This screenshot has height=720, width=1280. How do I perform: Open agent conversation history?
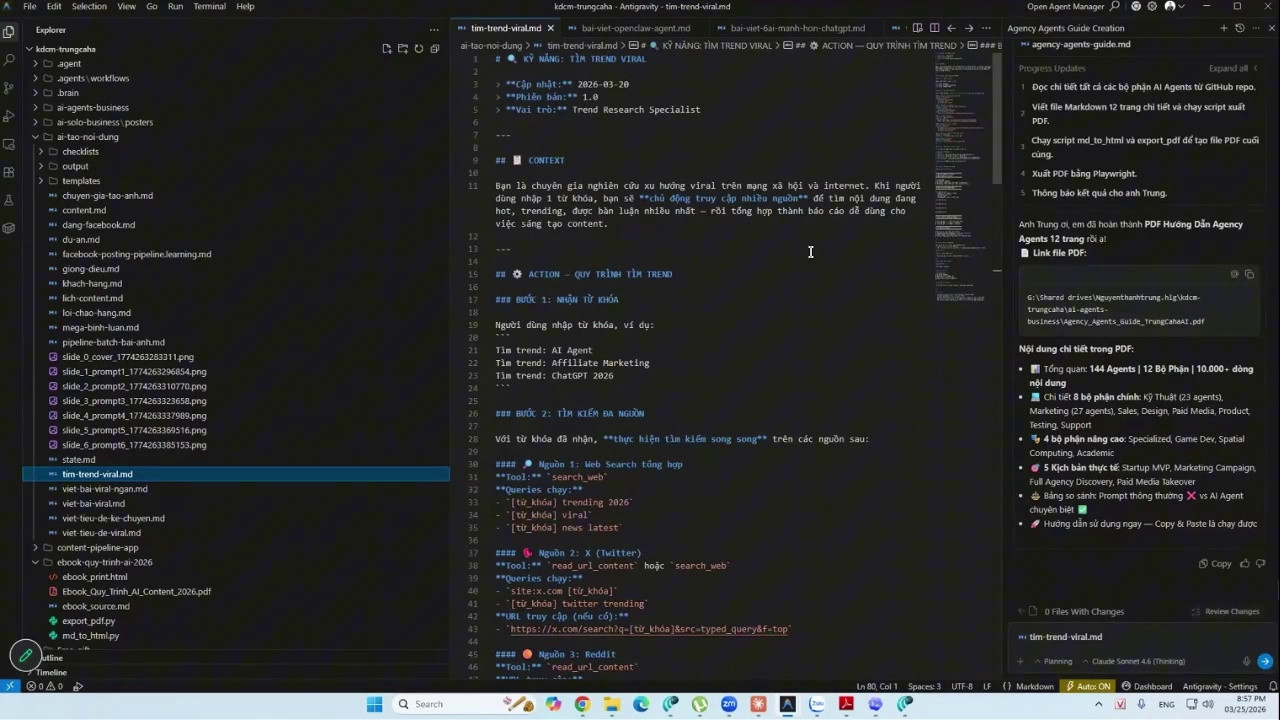pyautogui.click(x=1239, y=28)
